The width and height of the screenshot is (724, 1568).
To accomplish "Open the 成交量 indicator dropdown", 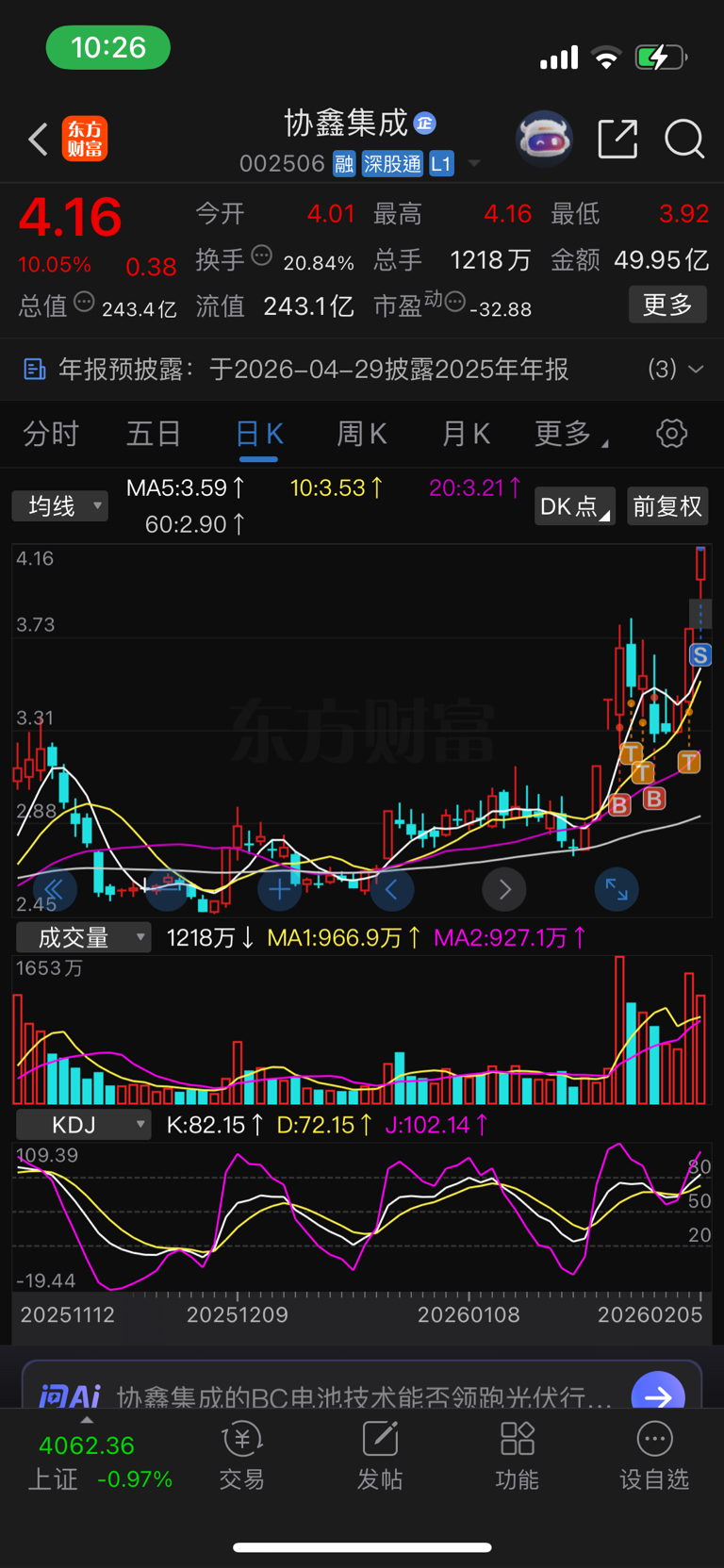I will (84, 937).
